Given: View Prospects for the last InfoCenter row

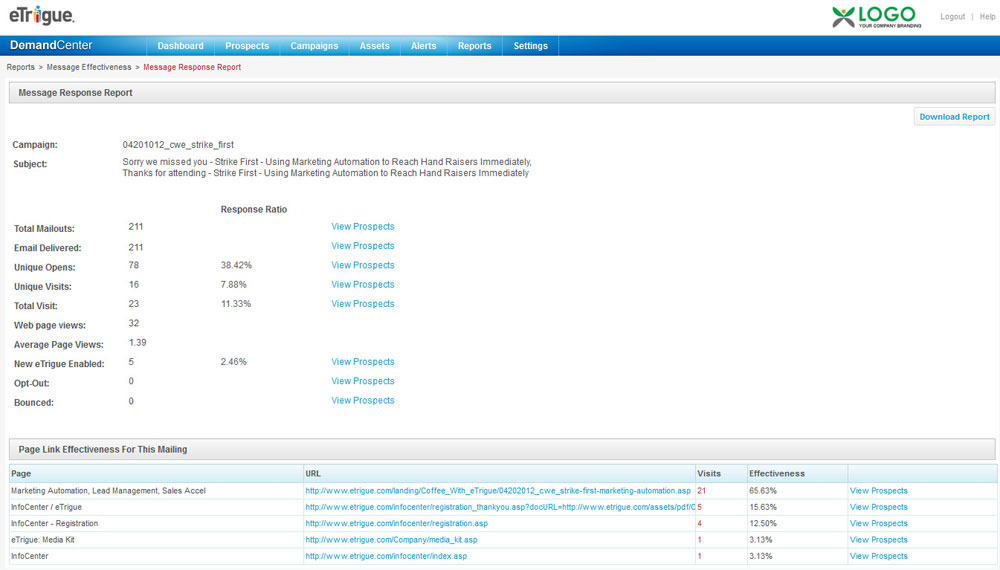Looking at the screenshot, I should click(x=878, y=556).
